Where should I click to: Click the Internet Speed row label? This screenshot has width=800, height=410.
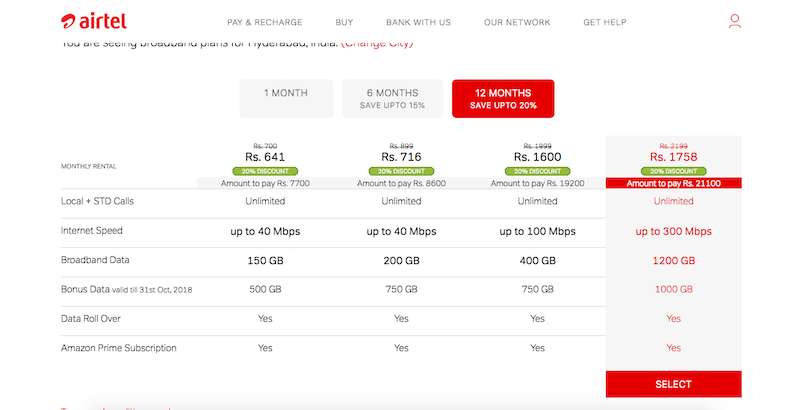[92, 230]
